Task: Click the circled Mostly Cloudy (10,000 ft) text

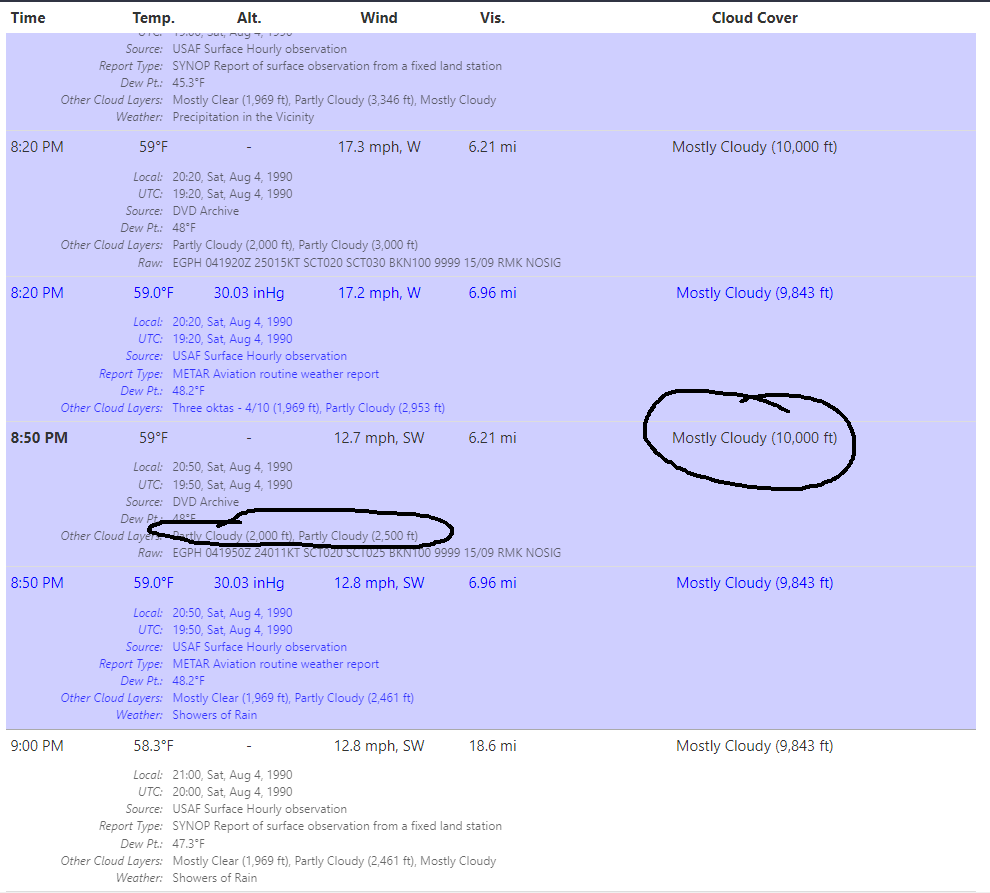Action: click(x=754, y=438)
